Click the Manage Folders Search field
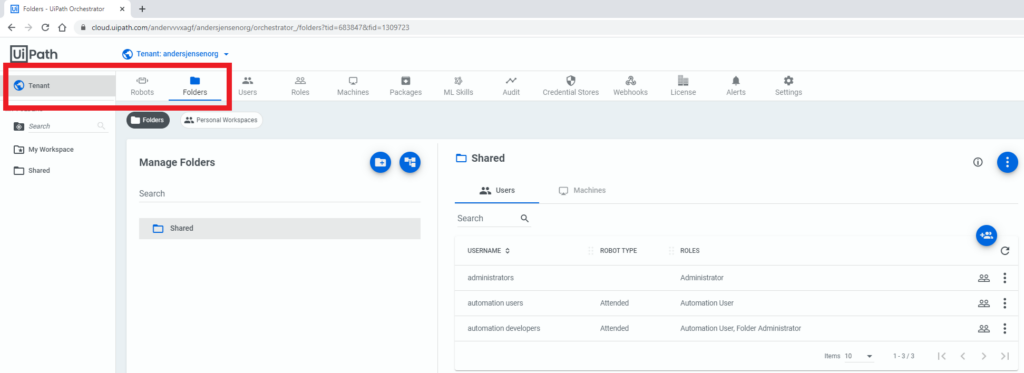1024x373 pixels. coord(280,194)
